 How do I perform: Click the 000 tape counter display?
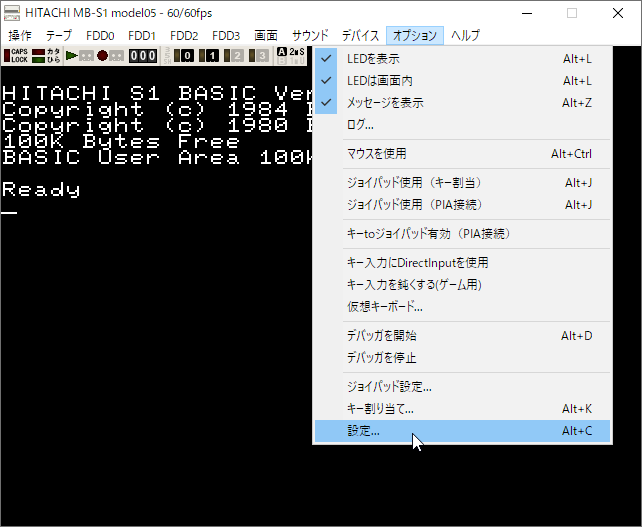click(x=143, y=56)
